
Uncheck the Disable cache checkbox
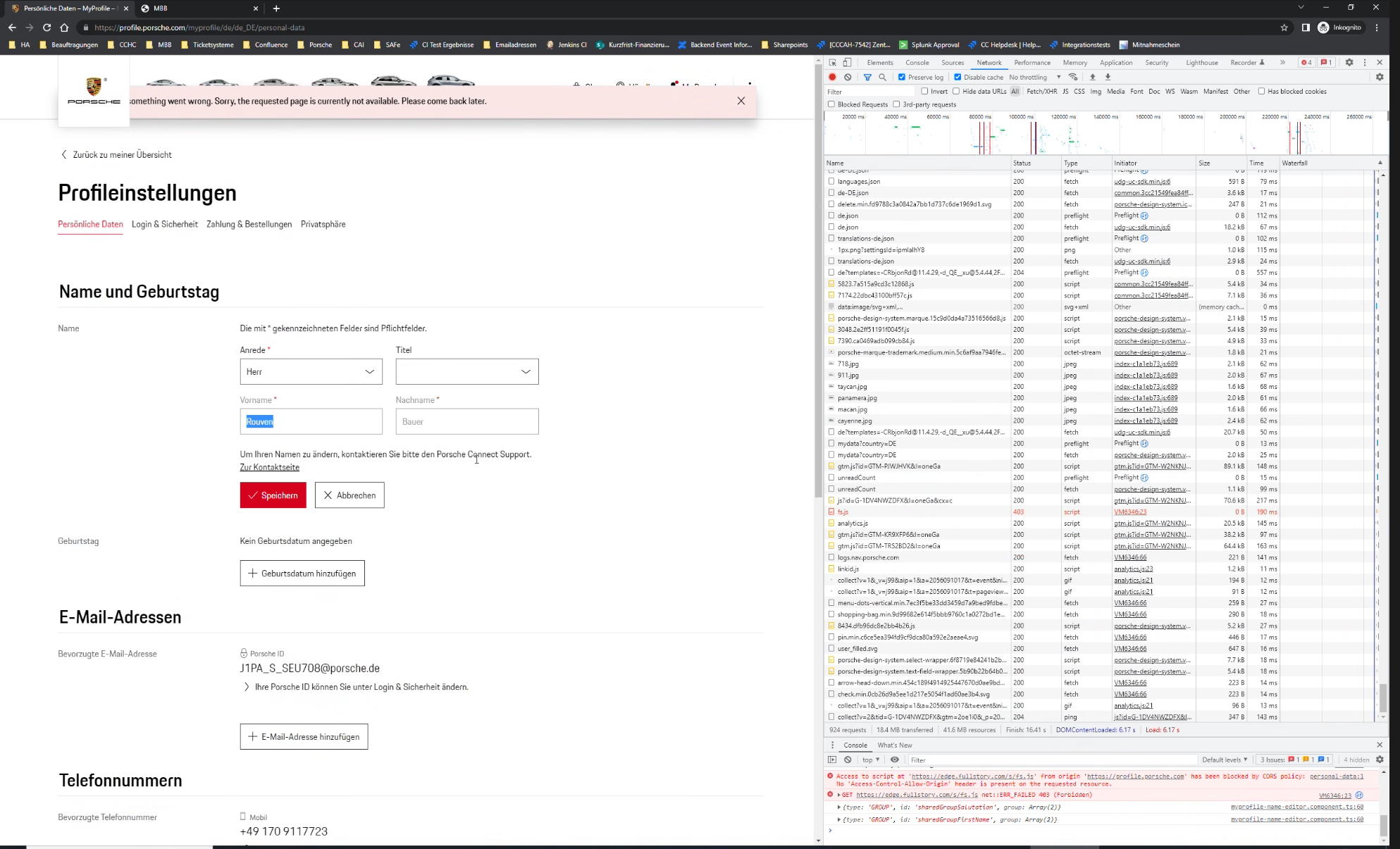coord(958,77)
